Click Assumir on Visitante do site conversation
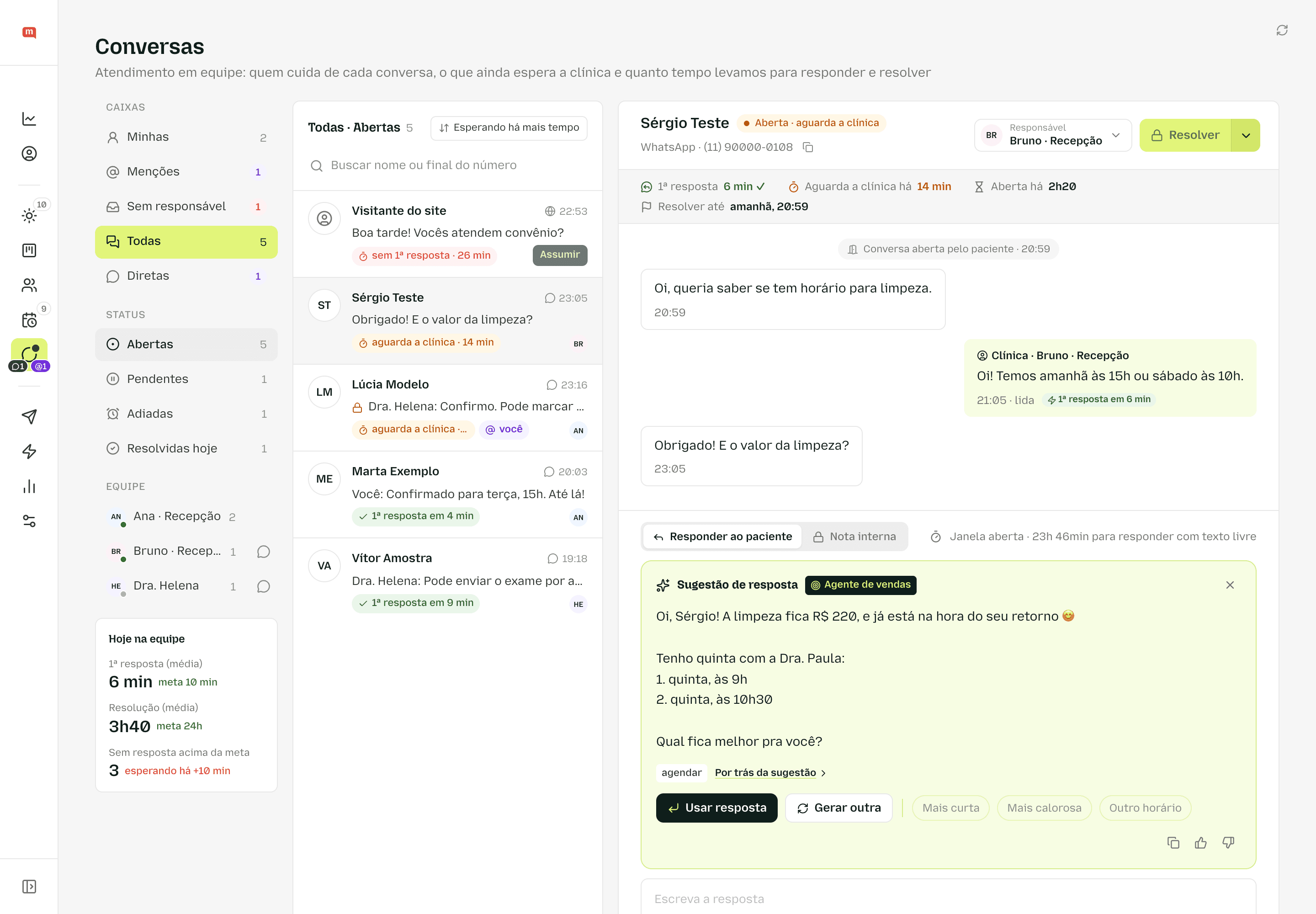This screenshot has height=914, width=1316. coord(559,255)
